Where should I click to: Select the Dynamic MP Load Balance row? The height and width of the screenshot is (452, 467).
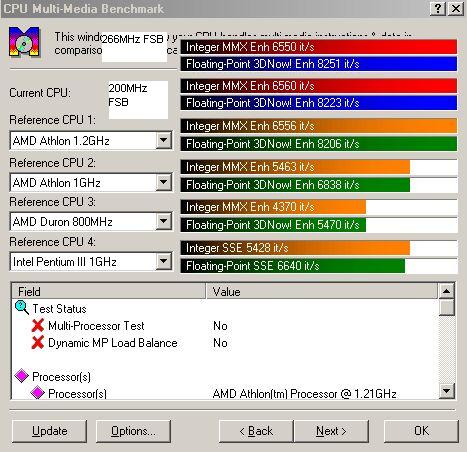click(225, 343)
